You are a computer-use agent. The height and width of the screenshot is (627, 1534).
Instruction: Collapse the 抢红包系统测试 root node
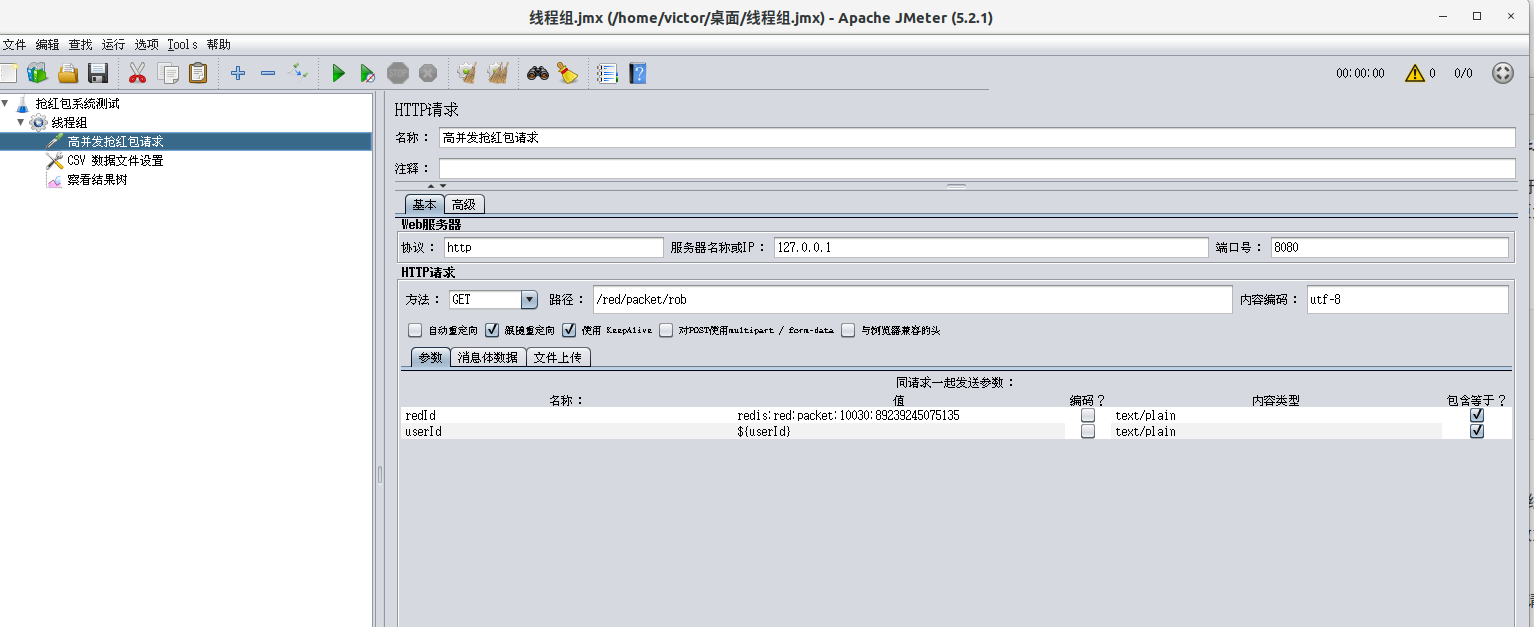pyautogui.click(x=6, y=103)
